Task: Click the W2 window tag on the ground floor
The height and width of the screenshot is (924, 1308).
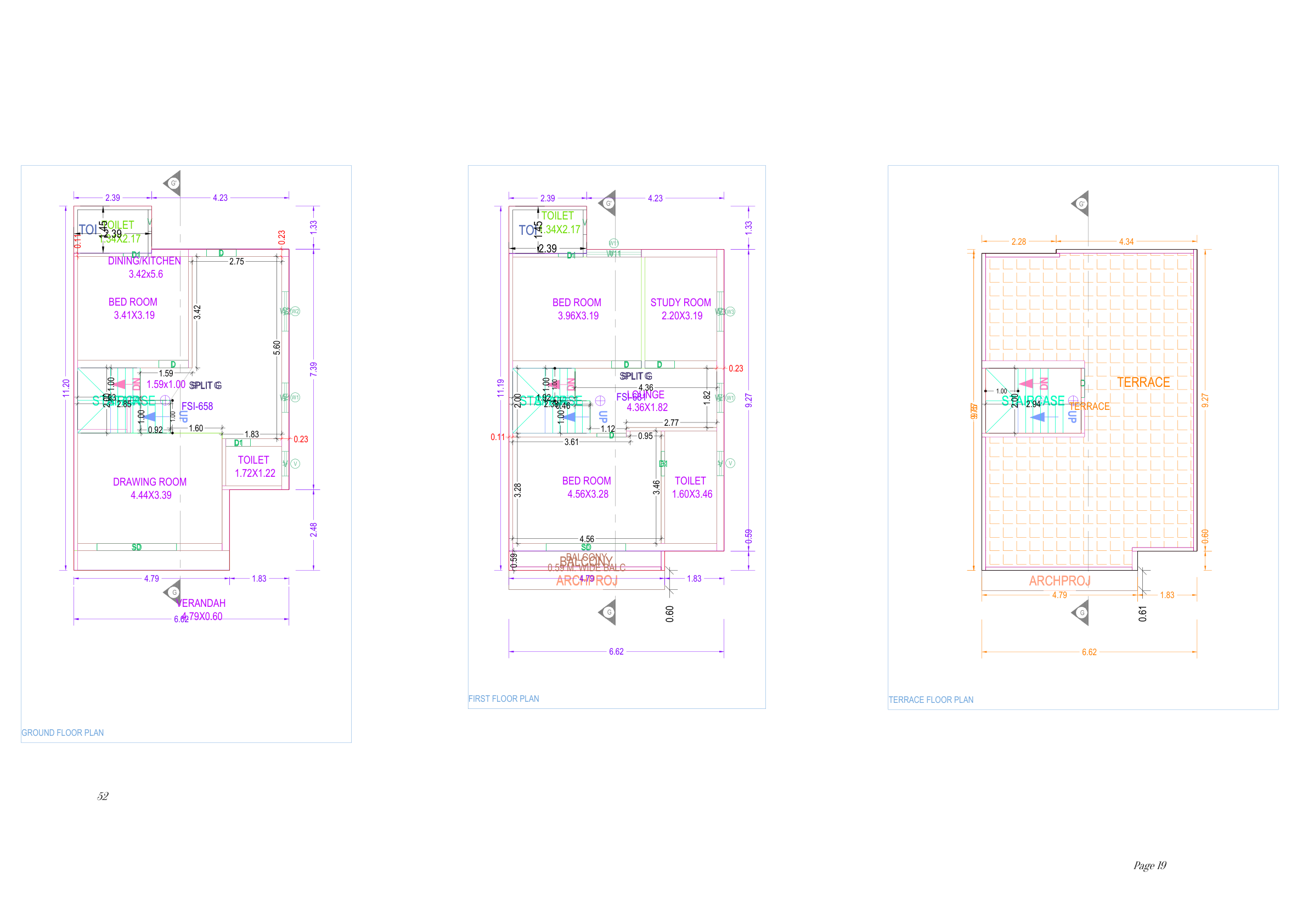Action: (x=295, y=311)
